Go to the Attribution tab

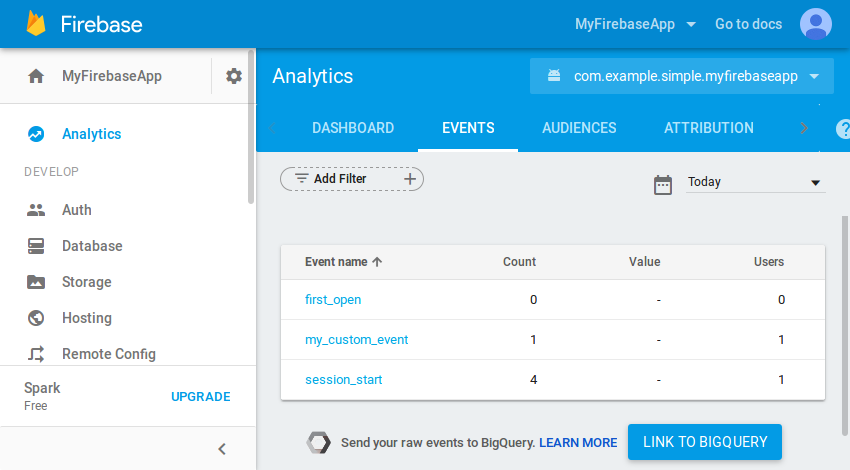tap(709, 128)
